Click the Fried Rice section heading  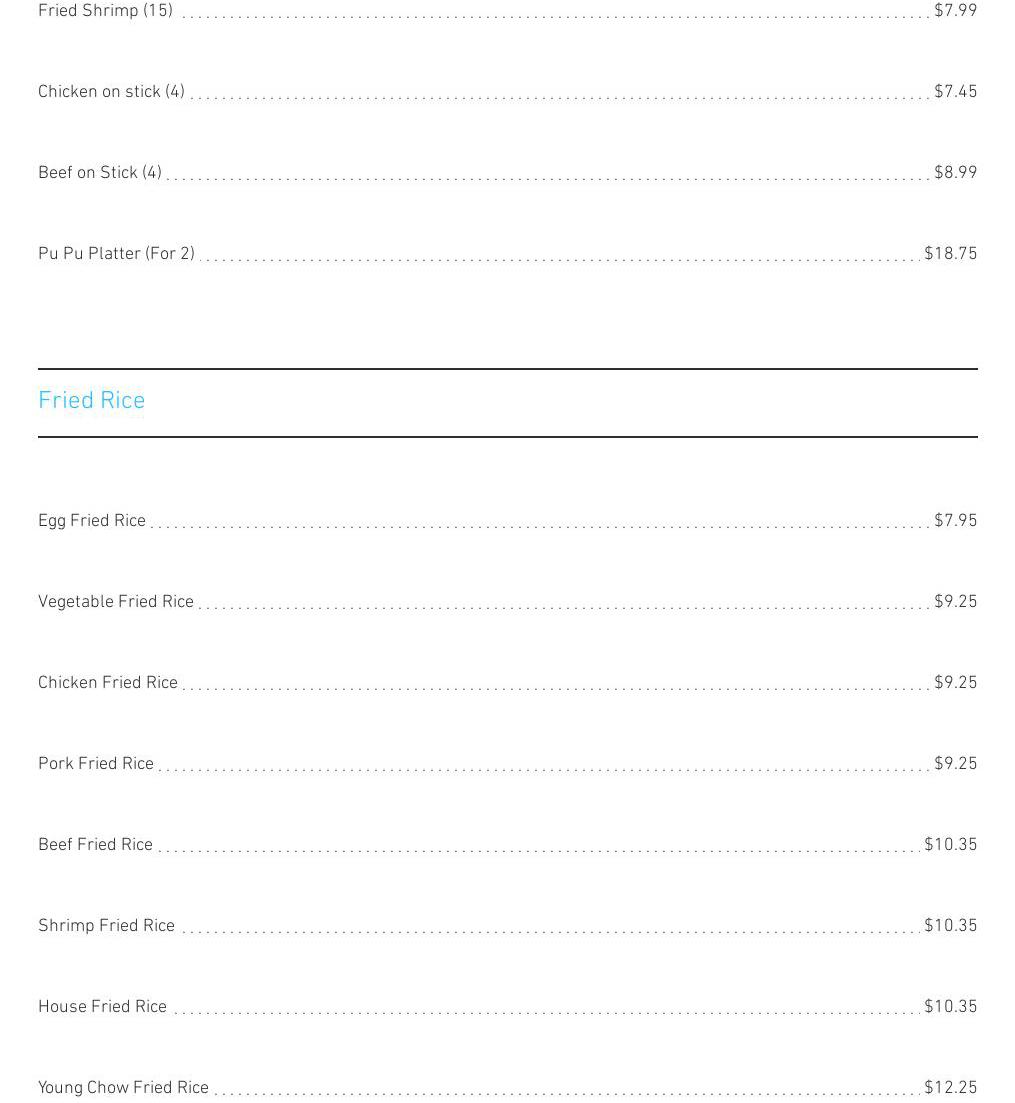tap(92, 401)
